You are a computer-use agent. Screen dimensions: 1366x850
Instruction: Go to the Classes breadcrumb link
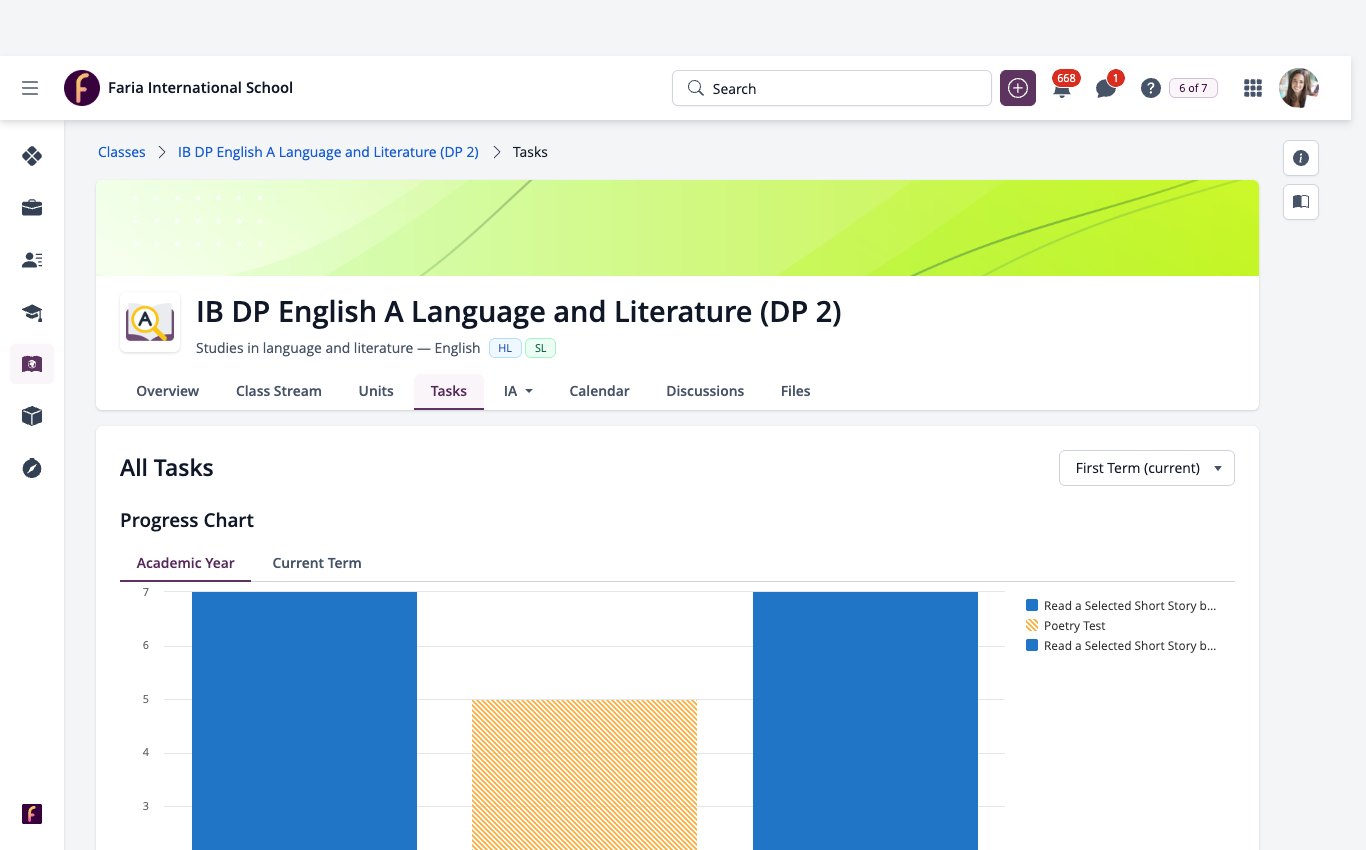tap(122, 152)
